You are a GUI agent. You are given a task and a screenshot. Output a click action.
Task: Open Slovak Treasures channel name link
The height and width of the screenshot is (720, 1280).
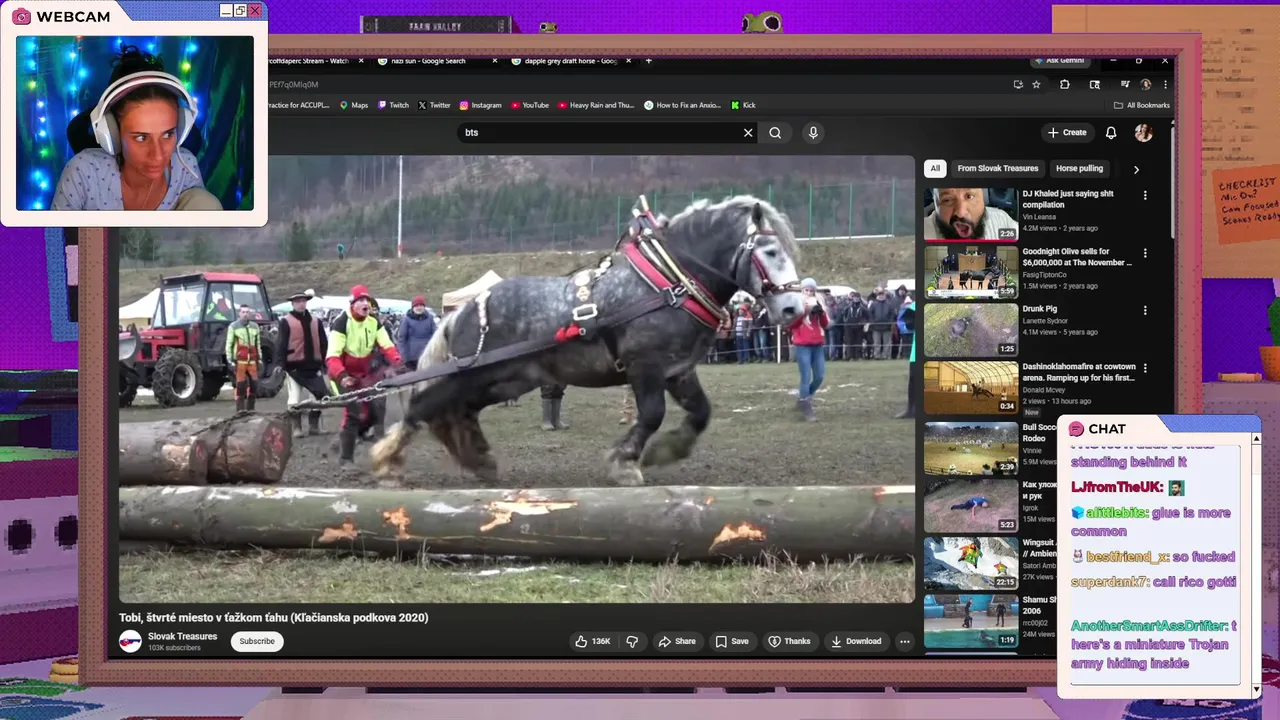tap(182, 636)
